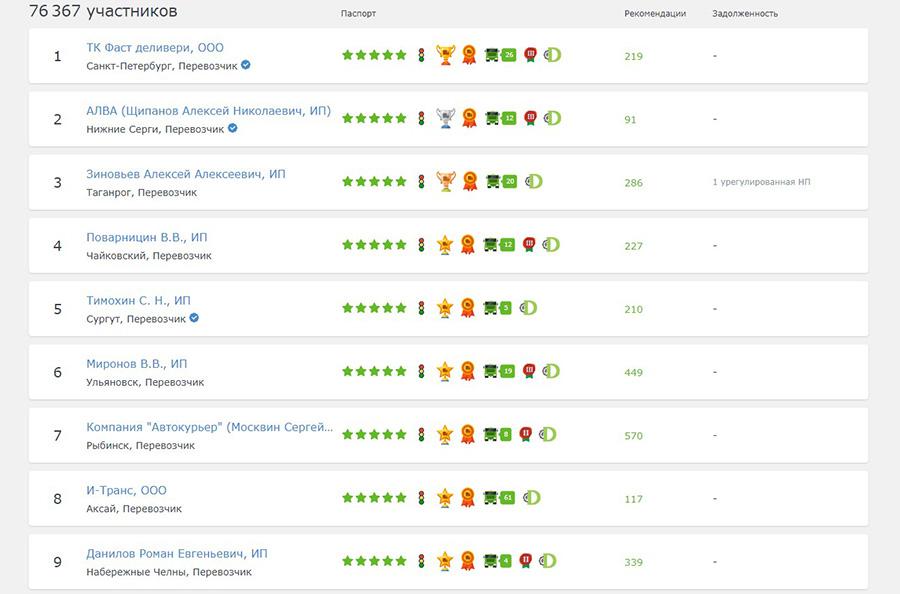Click the silver trophy icon for АЛВА
900x594 pixels.
point(445,118)
